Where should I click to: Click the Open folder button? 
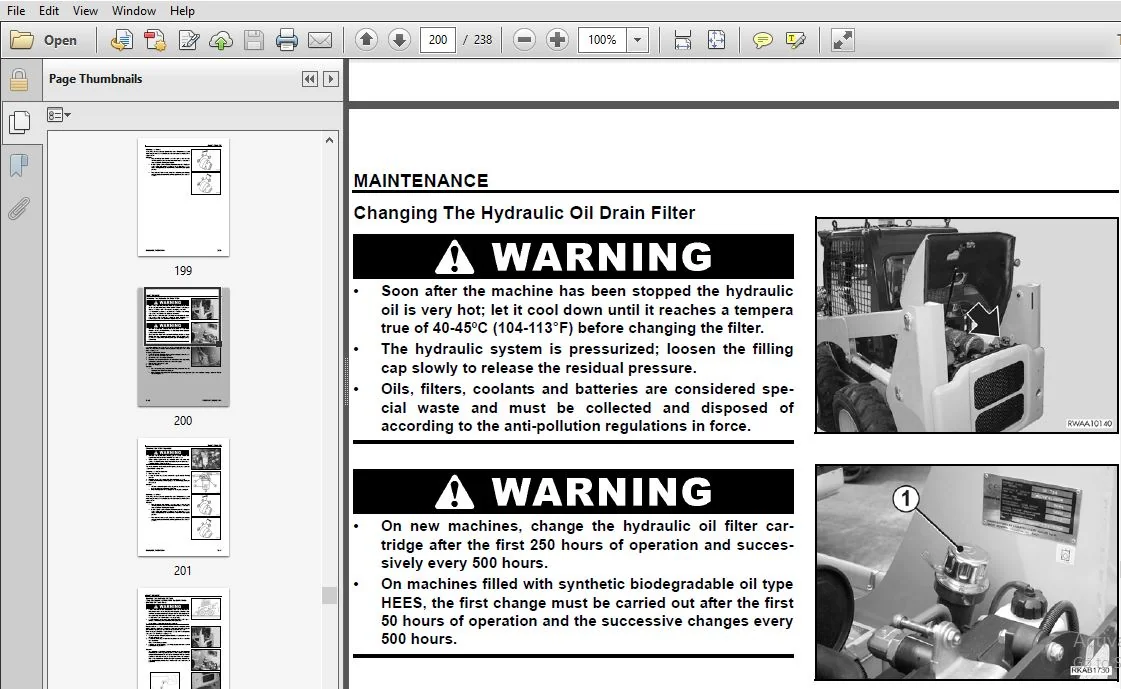pyautogui.click(x=44, y=40)
